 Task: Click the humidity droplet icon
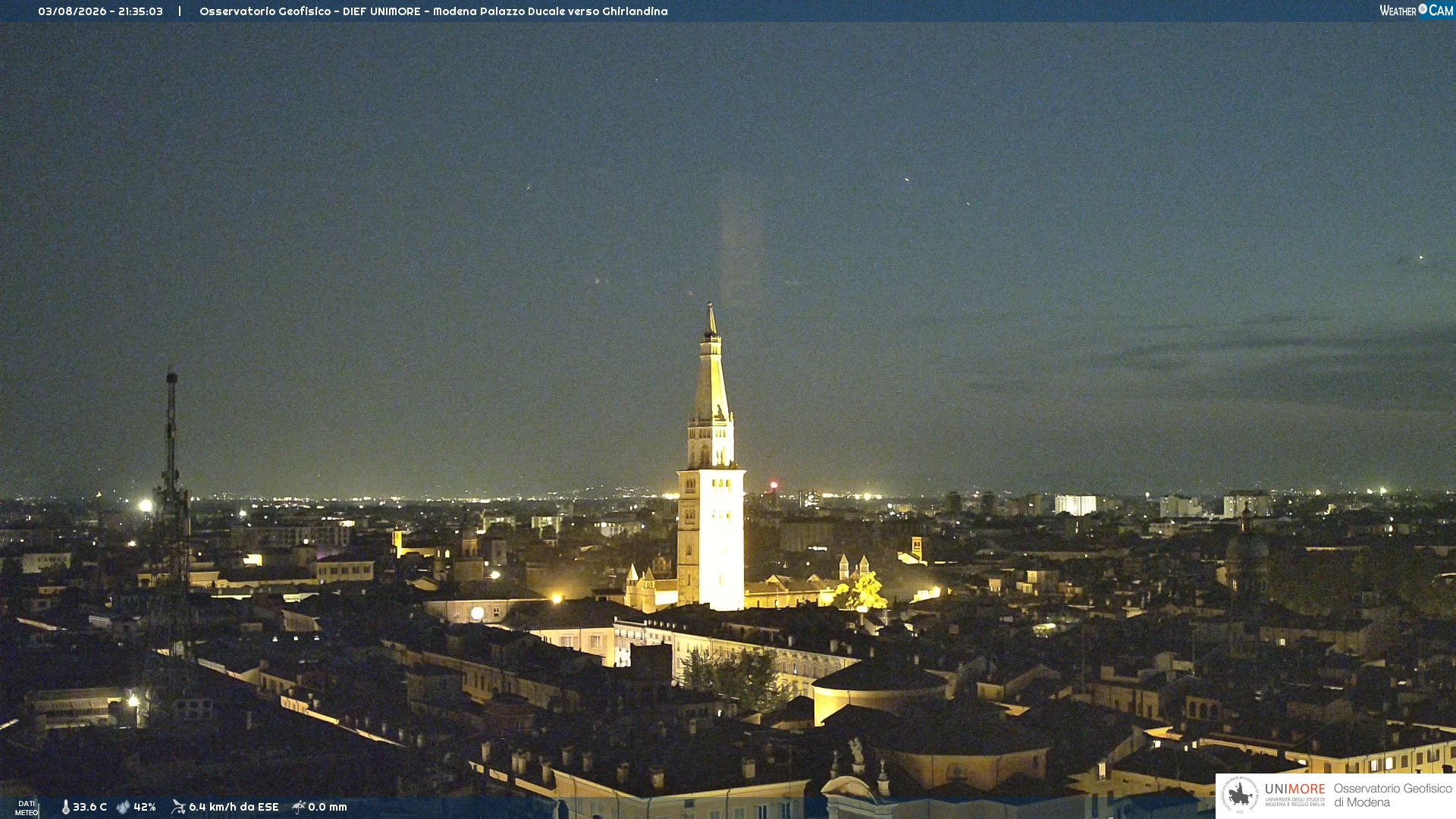pyautogui.click(x=124, y=807)
